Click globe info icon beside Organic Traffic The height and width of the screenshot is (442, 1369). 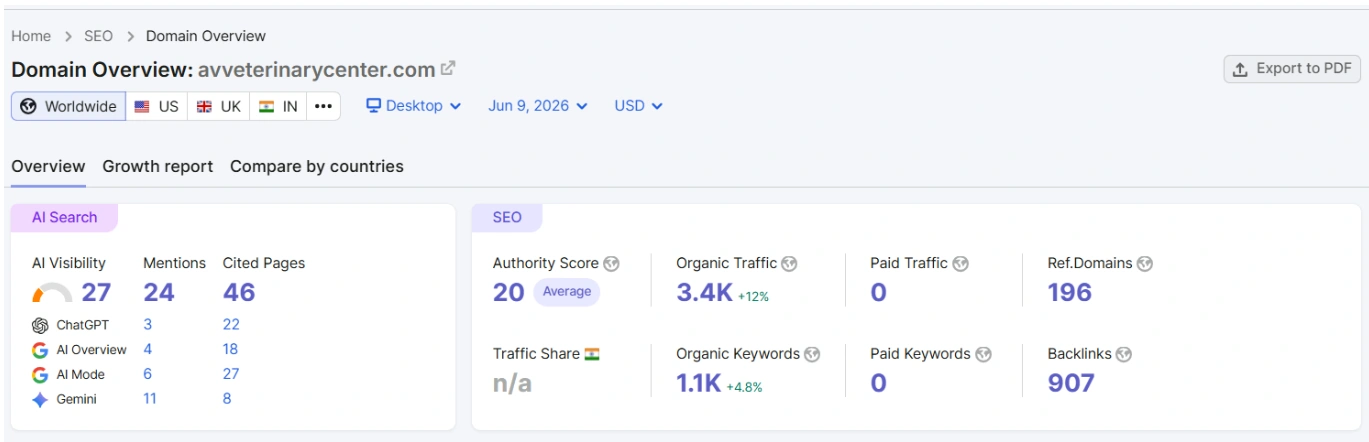coord(789,264)
